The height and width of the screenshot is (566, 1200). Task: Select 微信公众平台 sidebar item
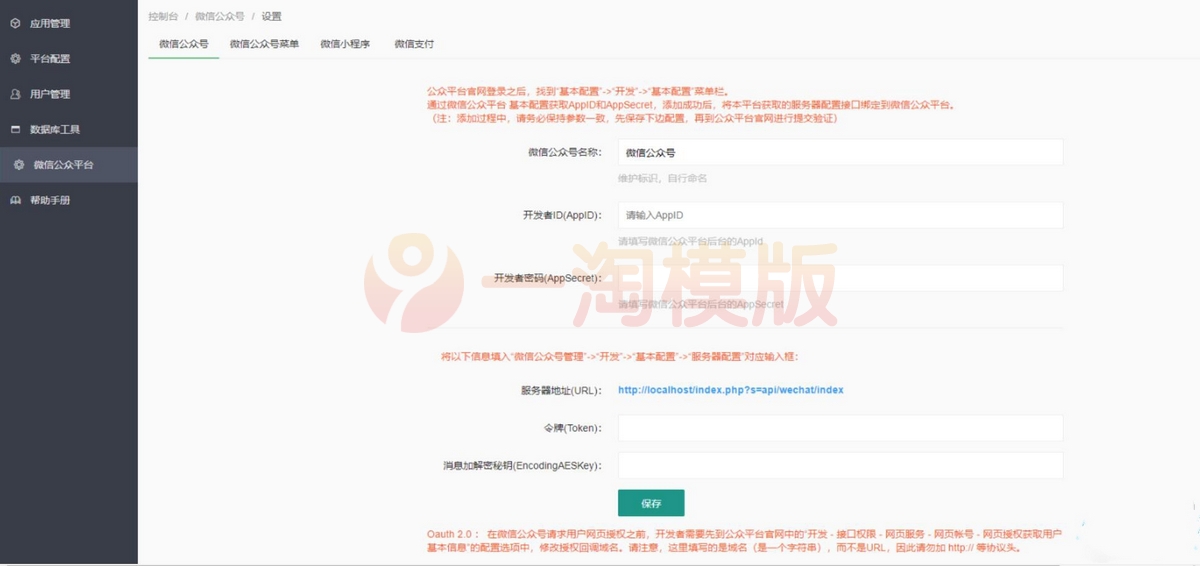tap(69, 165)
